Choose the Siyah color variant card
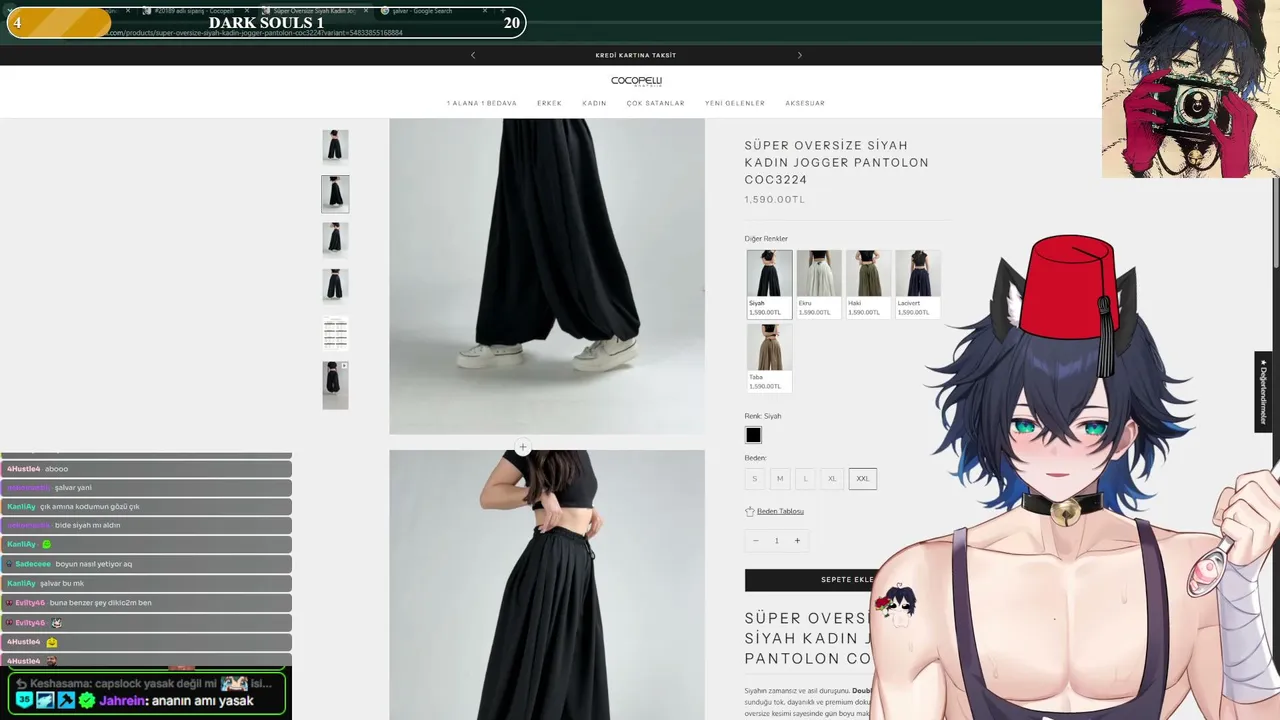The height and width of the screenshot is (720, 1280). point(769,284)
